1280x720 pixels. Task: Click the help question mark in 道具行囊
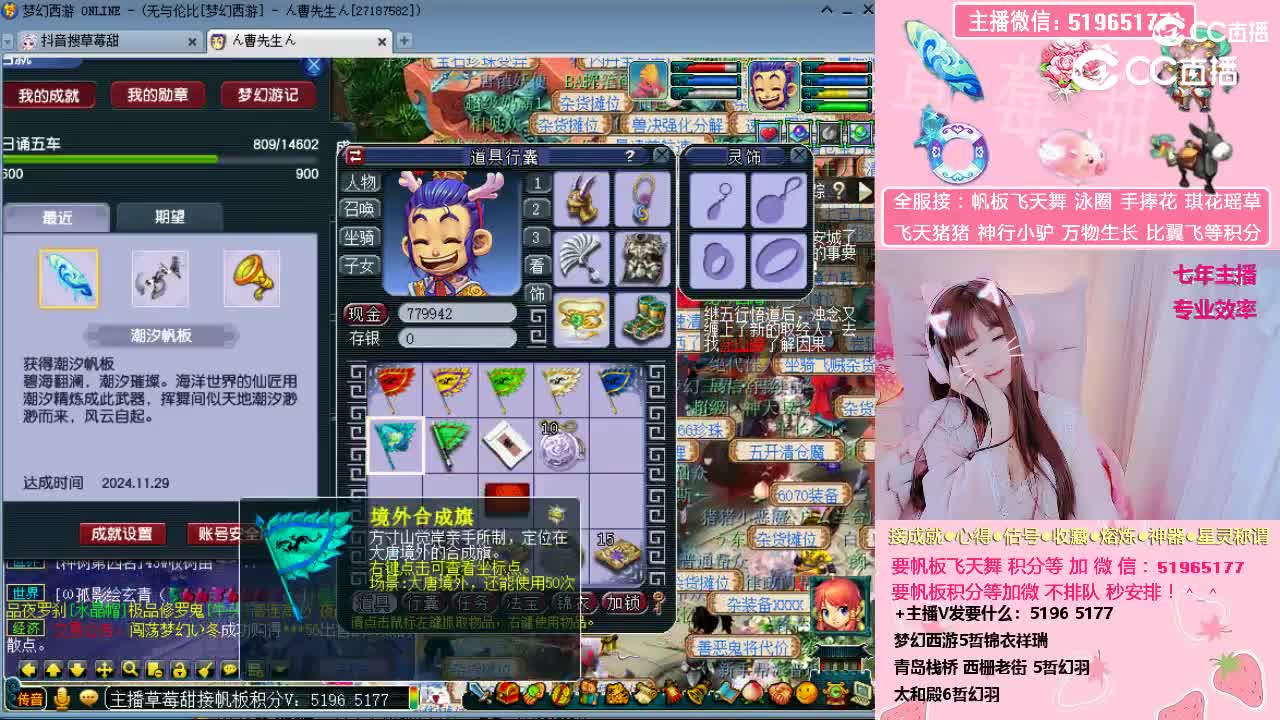tap(629, 156)
